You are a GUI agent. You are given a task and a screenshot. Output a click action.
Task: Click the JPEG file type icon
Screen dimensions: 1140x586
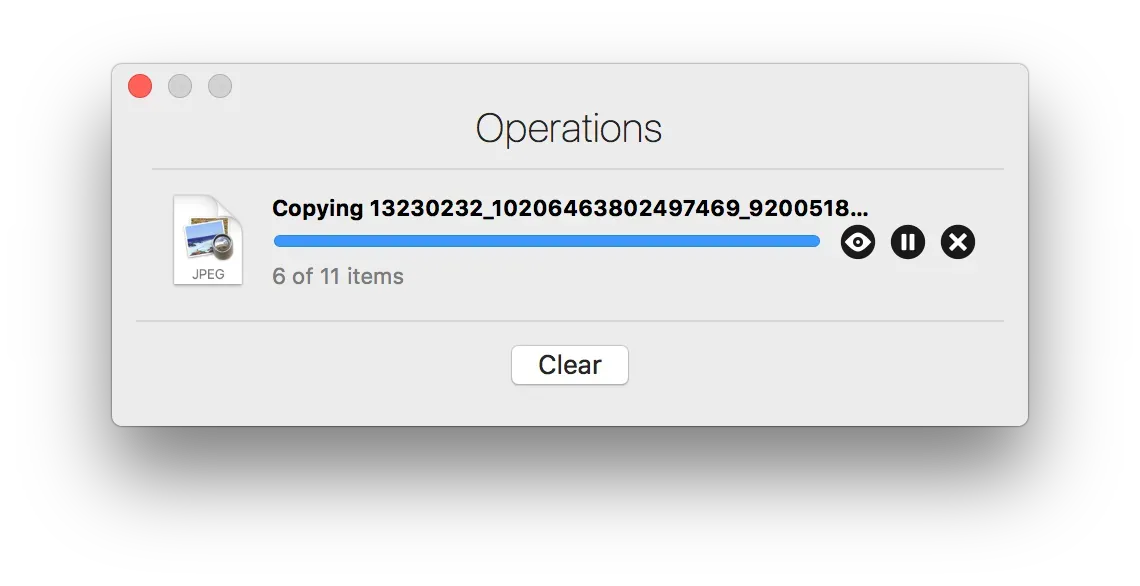(207, 240)
